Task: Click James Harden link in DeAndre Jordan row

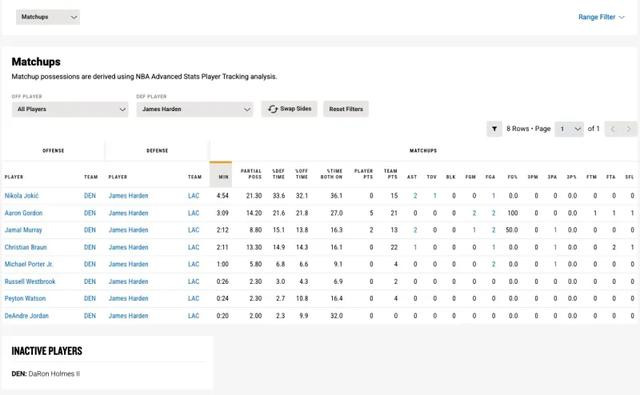Action: (128, 316)
